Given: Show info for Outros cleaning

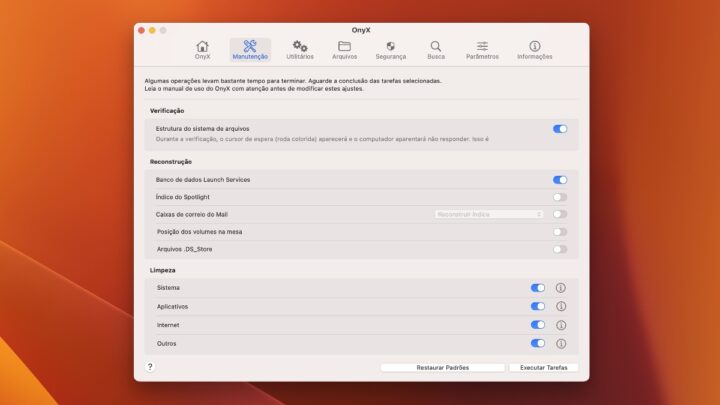Looking at the screenshot, I should click(561, 343).
